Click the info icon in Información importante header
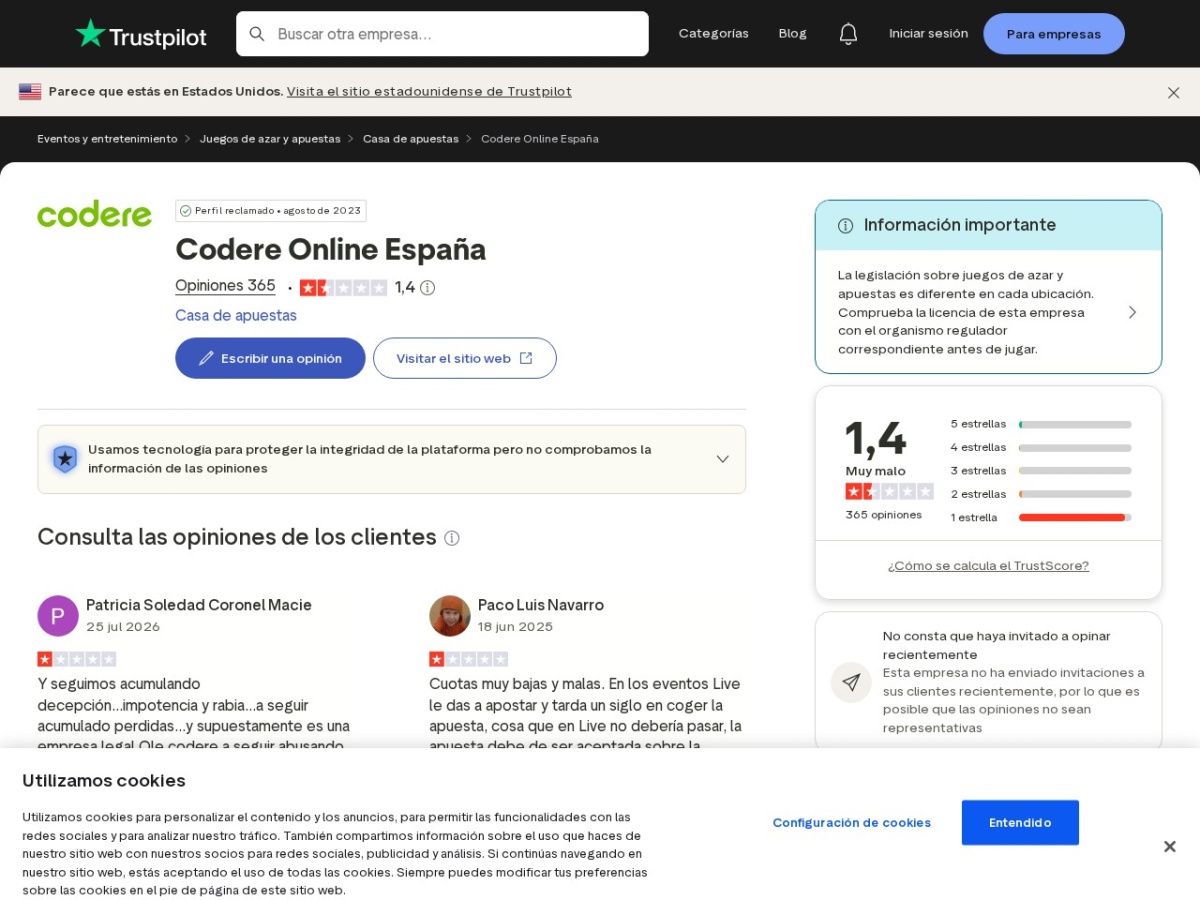Screen dimensions: 1200x900 (x=845, y=226)
